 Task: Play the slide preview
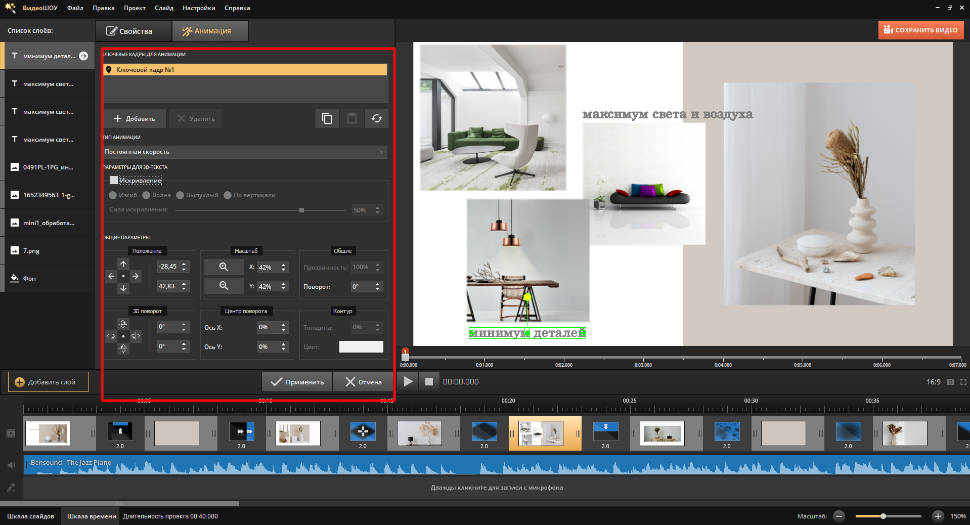[408, 382]
